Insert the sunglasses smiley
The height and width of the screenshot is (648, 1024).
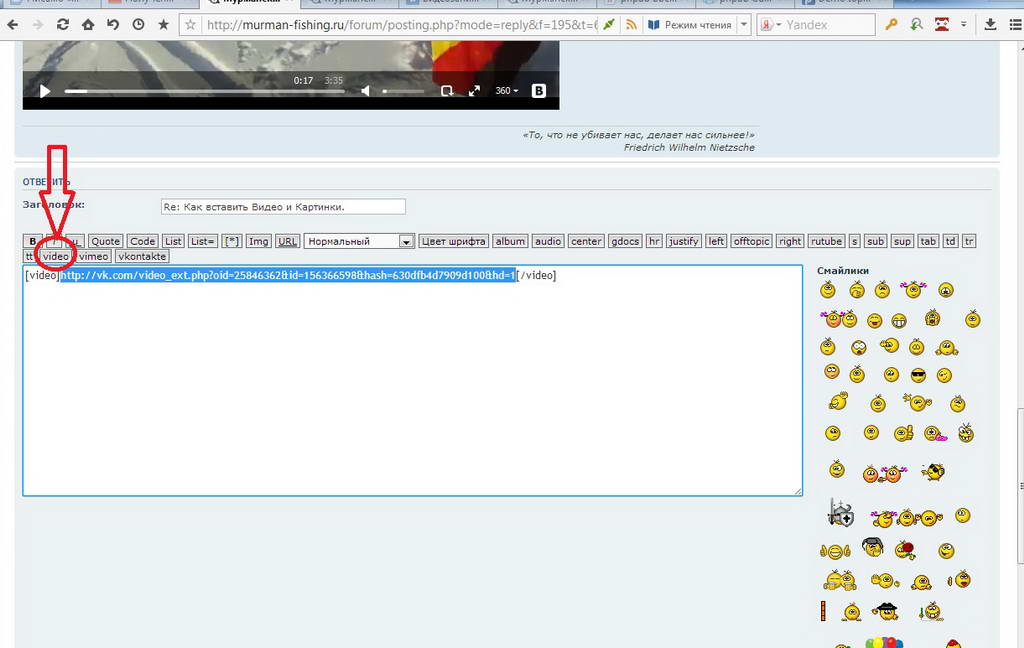point(918,375)
